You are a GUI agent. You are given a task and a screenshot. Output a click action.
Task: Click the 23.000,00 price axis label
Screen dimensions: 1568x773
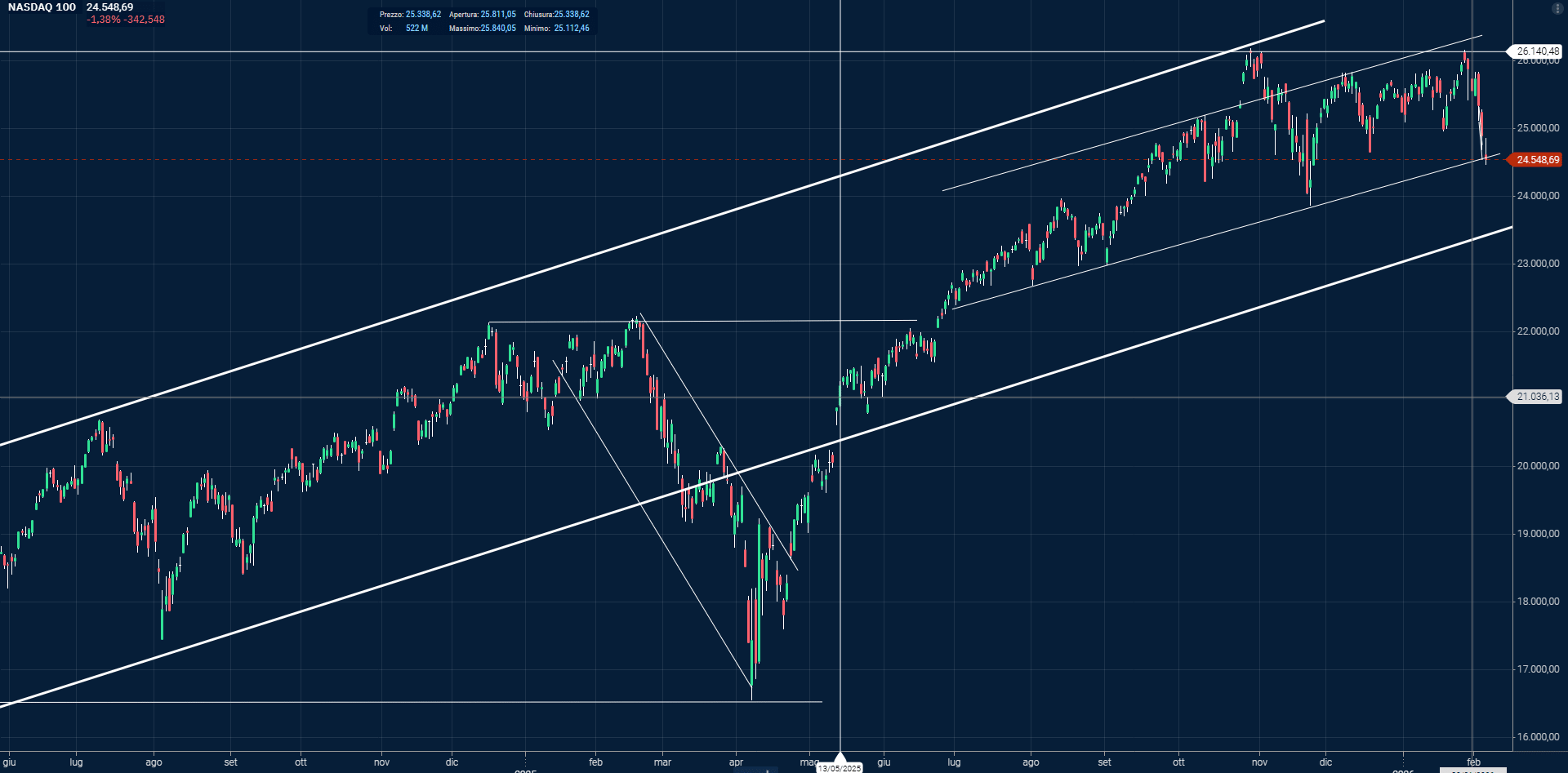click(1538, 264)
